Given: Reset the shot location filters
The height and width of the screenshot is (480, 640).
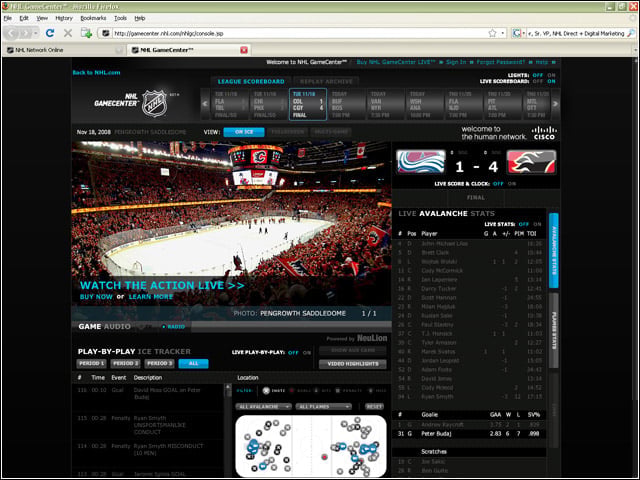Looking at the screenshot, I should coord(374,407).
